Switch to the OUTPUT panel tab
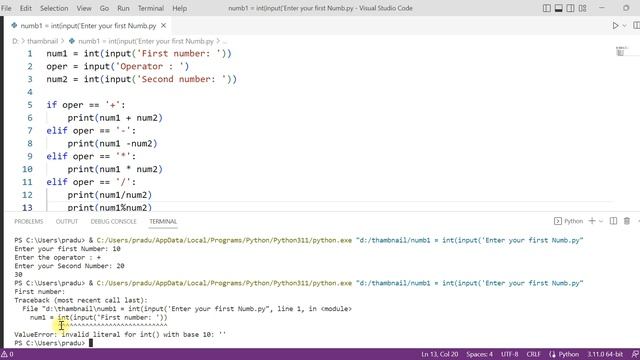 [67, 221]
